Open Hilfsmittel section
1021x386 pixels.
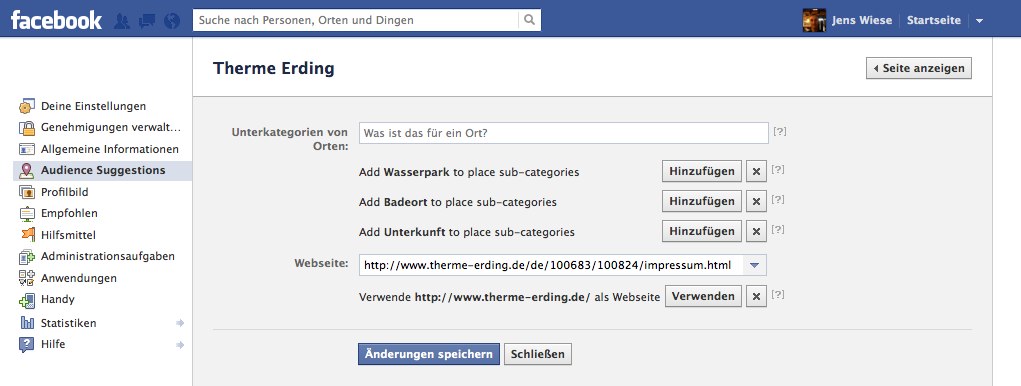pyautogui.click(x=68, y=235)
